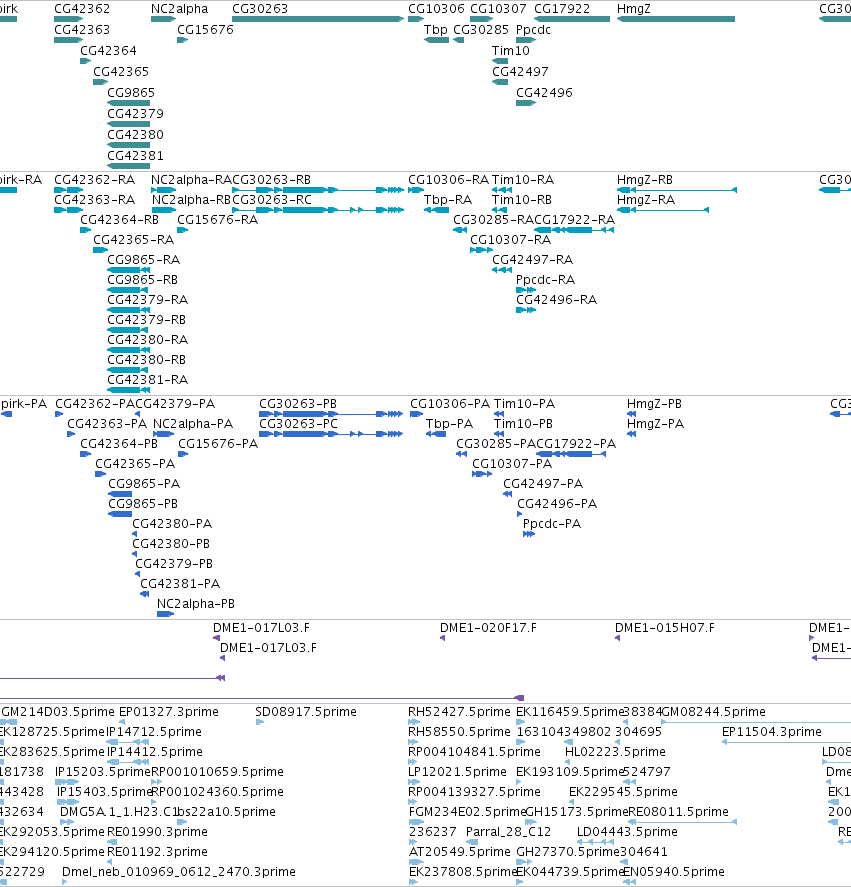
Task: Select the CG15676 gene label
Action: (205, 30)
